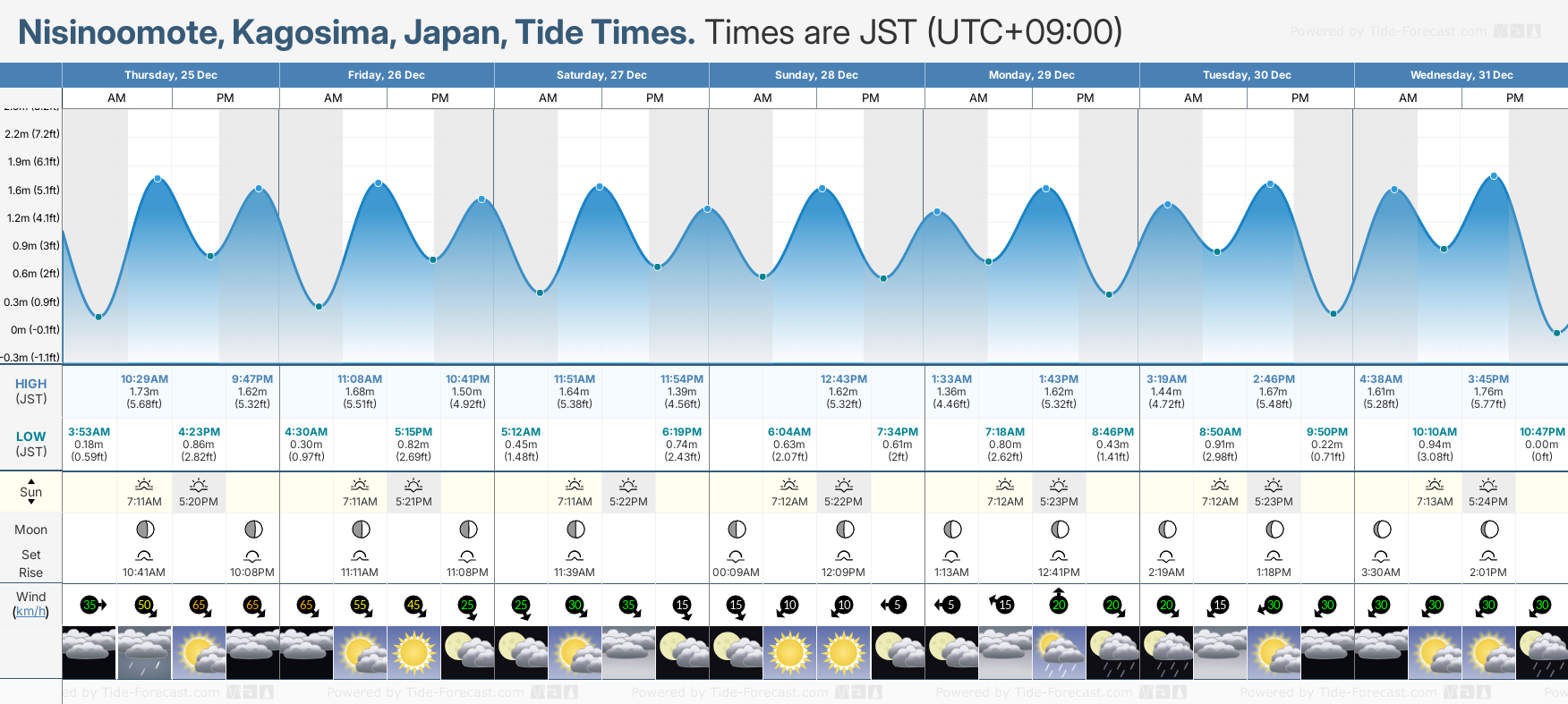Click the Saturday, 27 Dec column header
Viewport: 1568px width, 704px height.
(601, 75)
